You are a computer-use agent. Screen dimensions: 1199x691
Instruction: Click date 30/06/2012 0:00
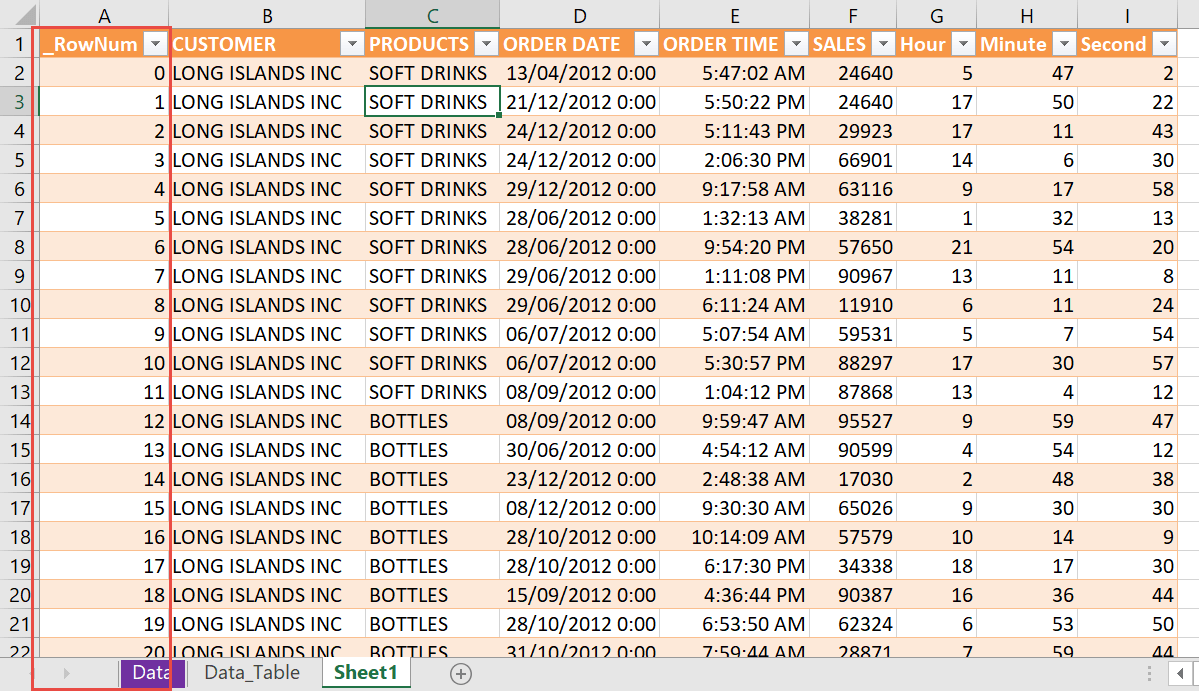click(580, 450)
